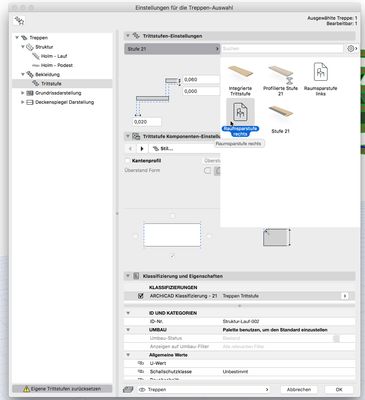365x400 pixels.
Task: Enable the Kantenprofil checkbox
Action: (x=127, y=161)
